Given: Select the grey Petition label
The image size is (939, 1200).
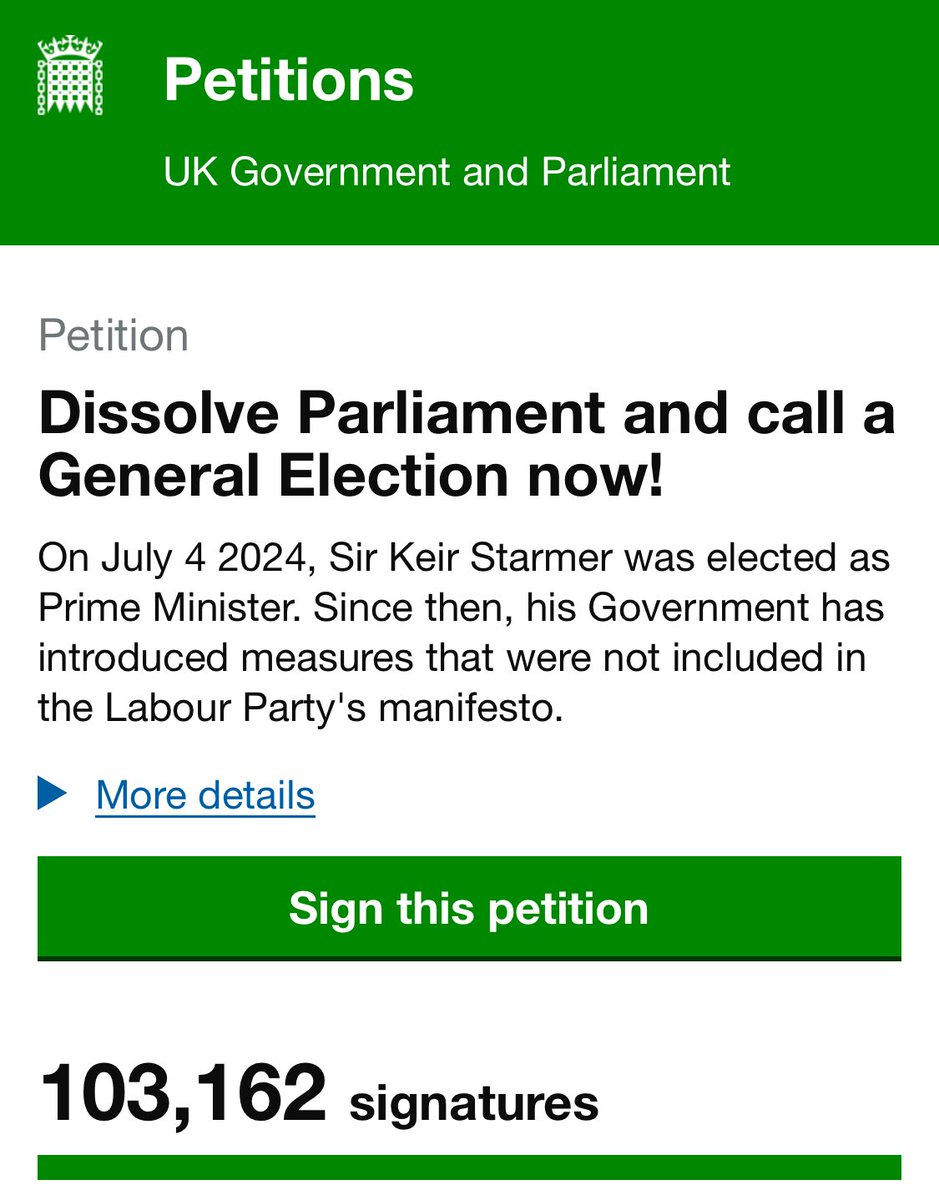Looking at the screenshot, I should pos(113,336).
